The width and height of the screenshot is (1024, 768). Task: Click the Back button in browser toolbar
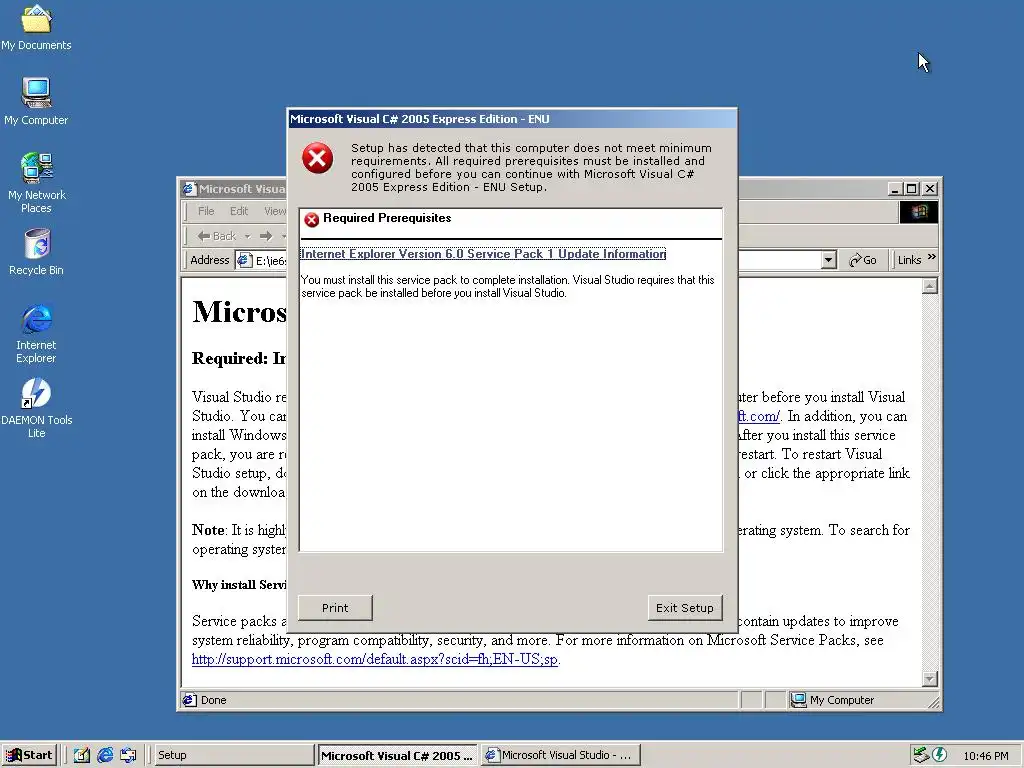click(x=217, y=236)
